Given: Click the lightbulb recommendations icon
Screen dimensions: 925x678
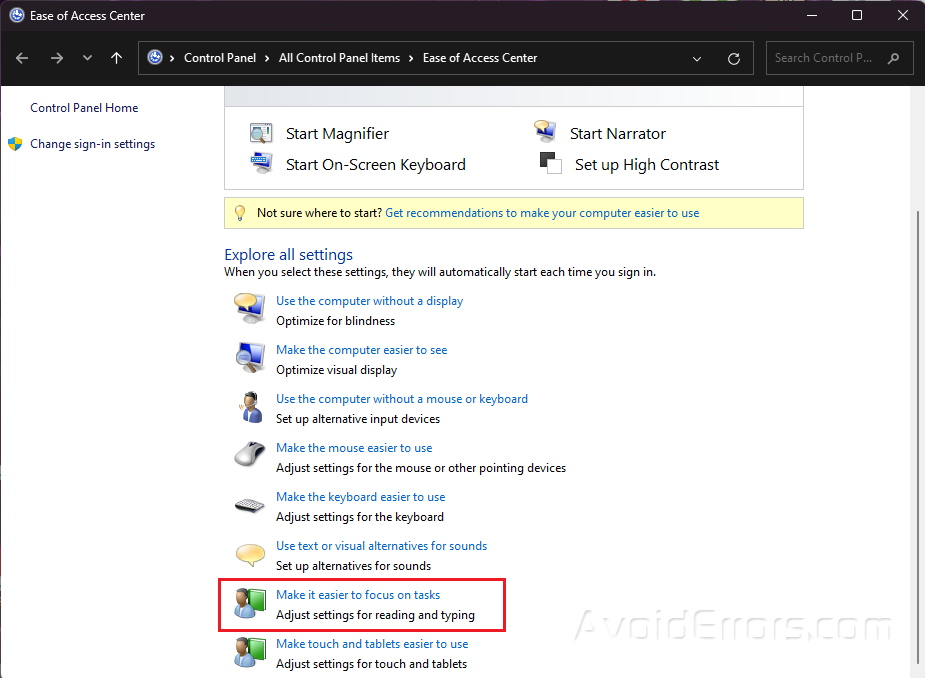Looking at the screenshot, I should 239,213.
